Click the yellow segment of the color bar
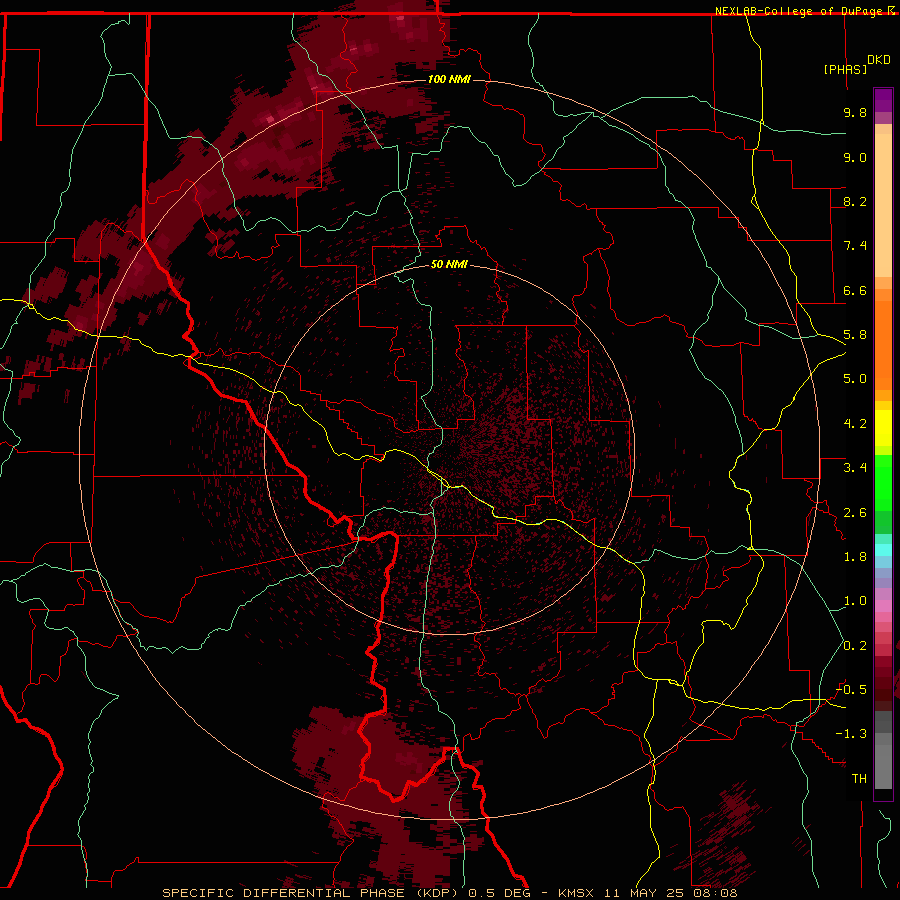900x900 pixels. pyautogui.click(x=883, y=428)
